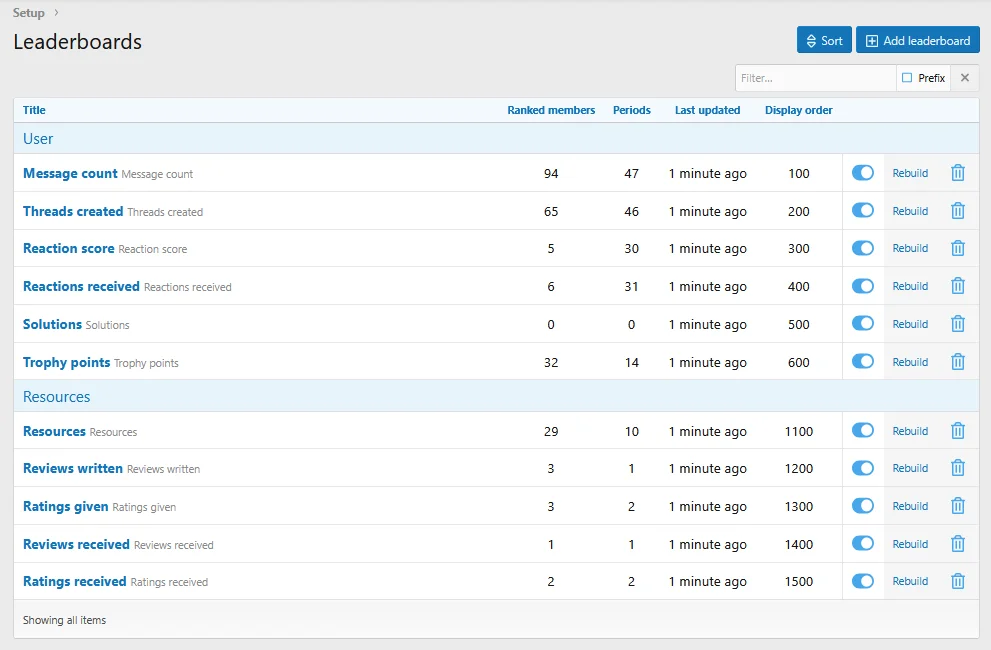Image resolution: width=991 pixels, height=650 pixels.
Task: Disable the Resources leaderboard toggle
Action: (863, 431)
